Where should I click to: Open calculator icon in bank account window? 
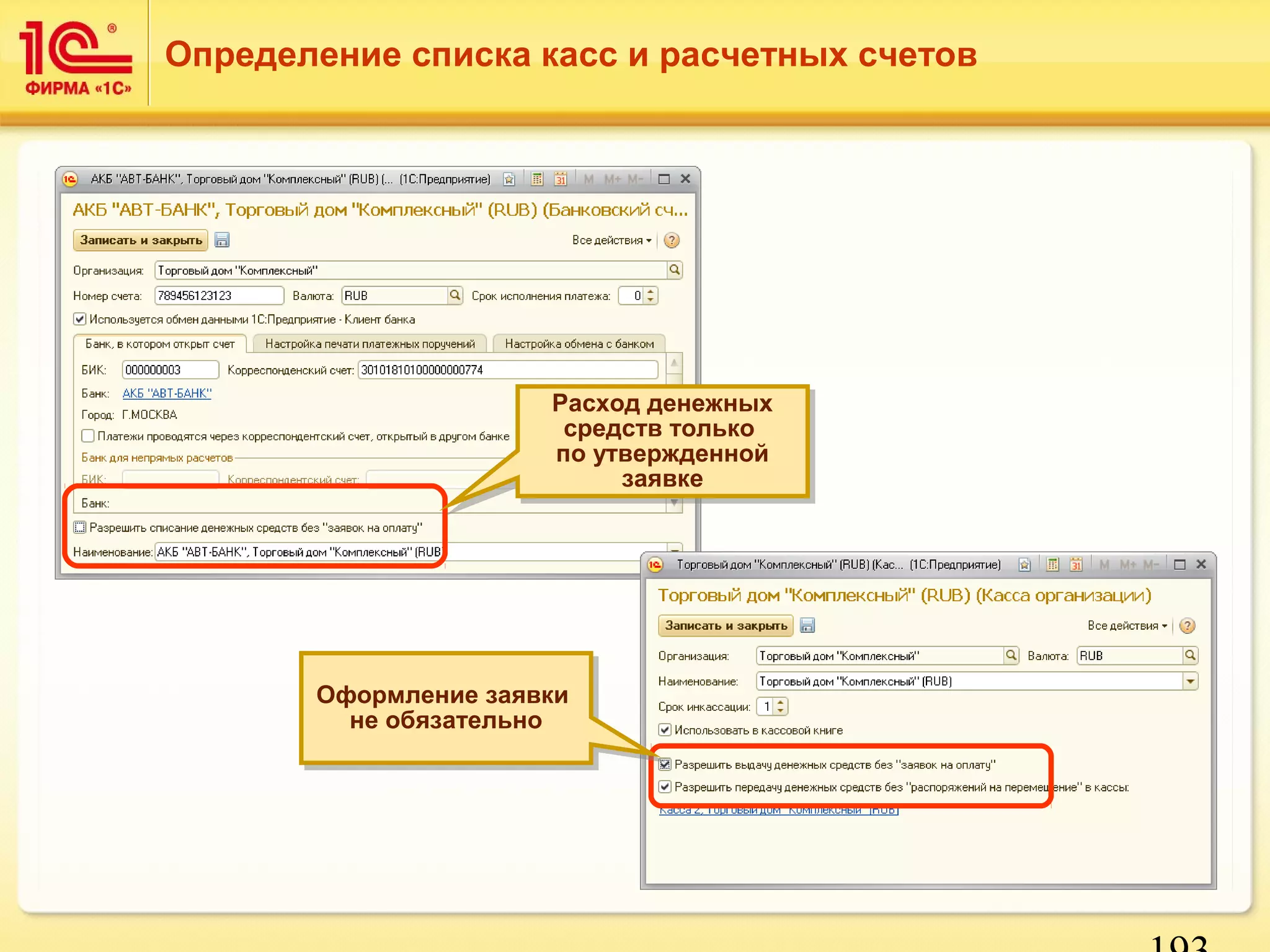(537, 179)
